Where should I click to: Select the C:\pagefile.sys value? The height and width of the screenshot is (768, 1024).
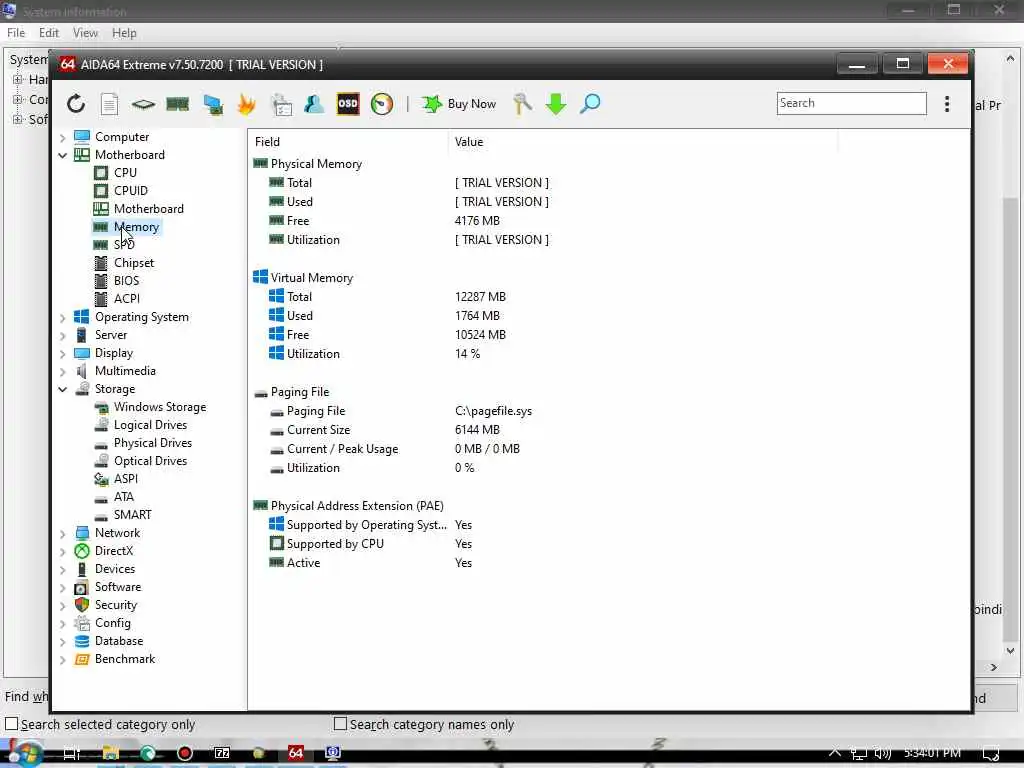tap(493, 411)
